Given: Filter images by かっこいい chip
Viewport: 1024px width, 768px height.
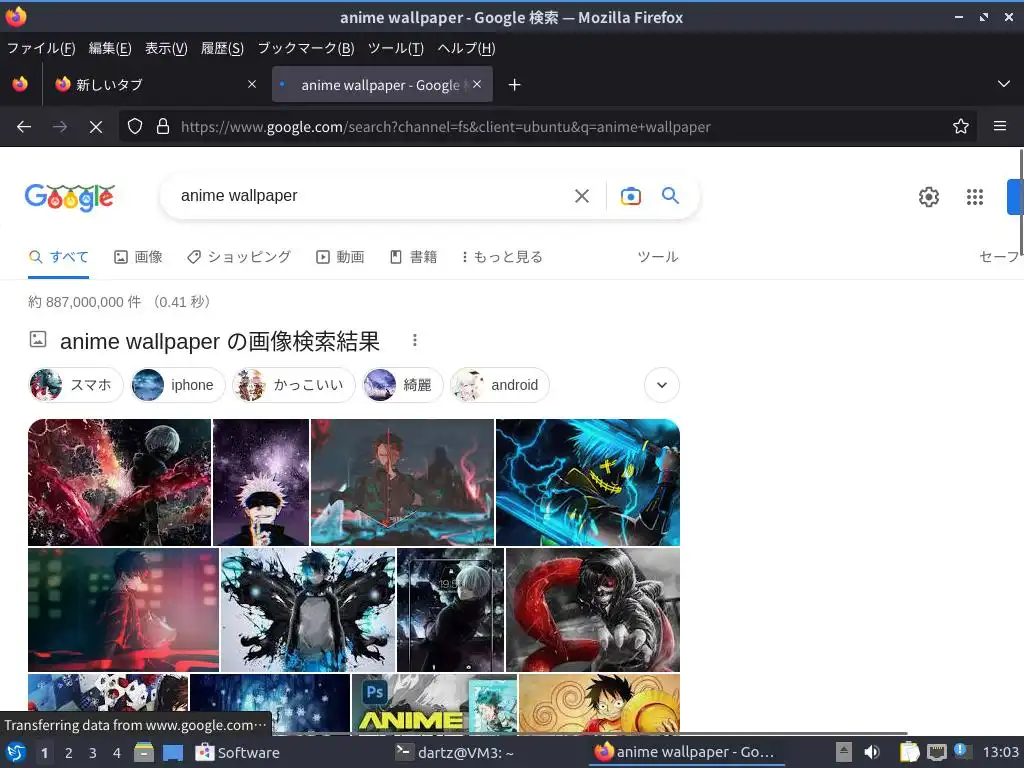Looking at the screenshot, I should point(294,385).
